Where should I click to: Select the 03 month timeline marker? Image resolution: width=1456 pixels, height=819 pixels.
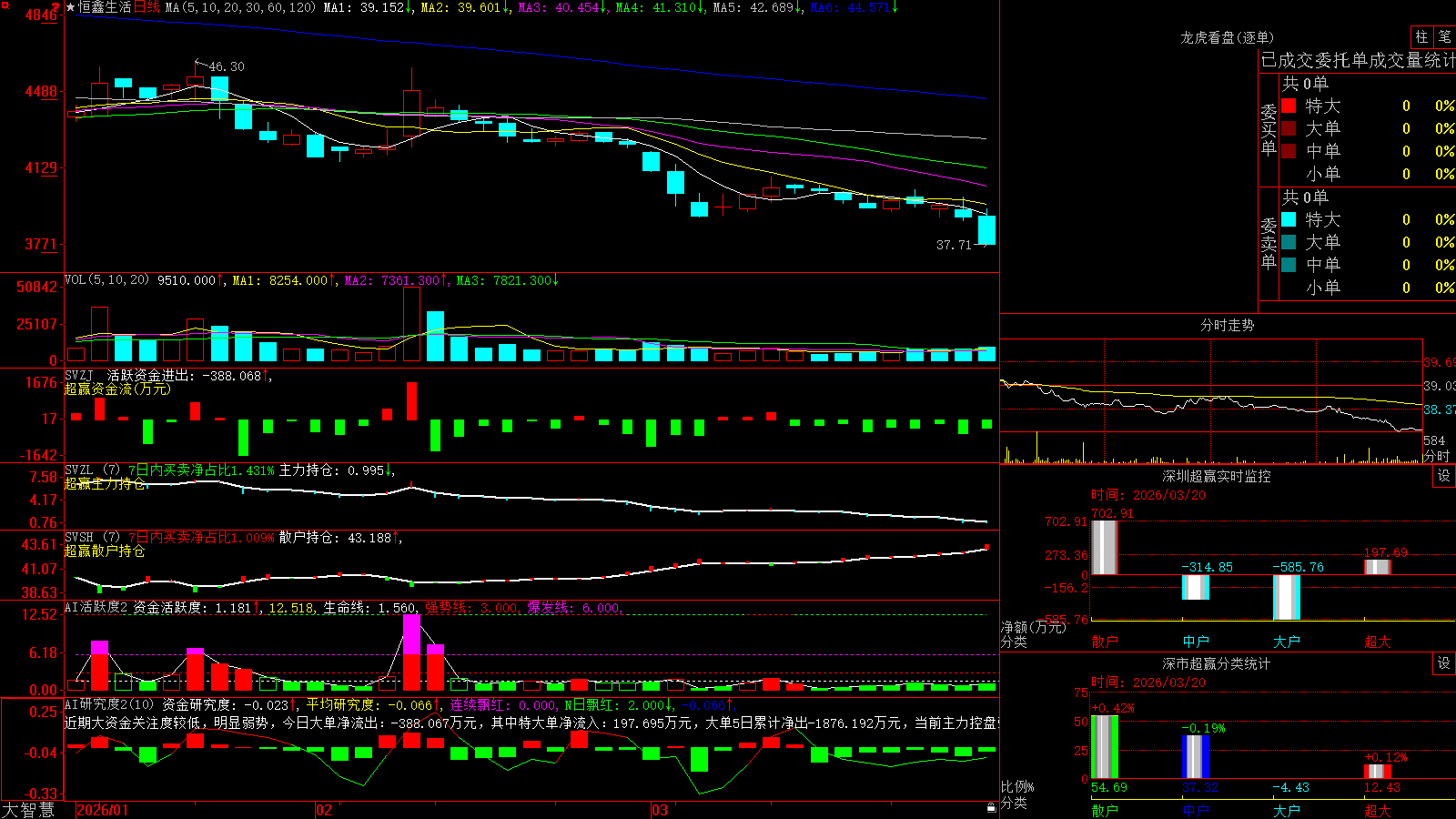(x=660, y=810)
